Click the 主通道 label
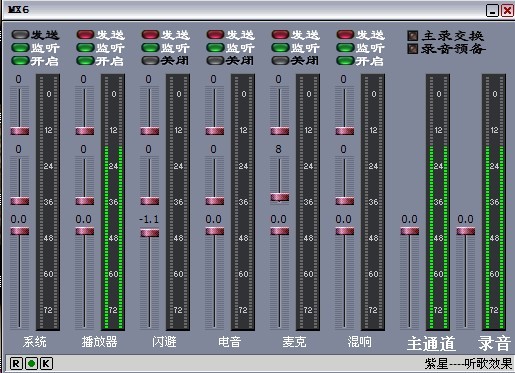 431,343
